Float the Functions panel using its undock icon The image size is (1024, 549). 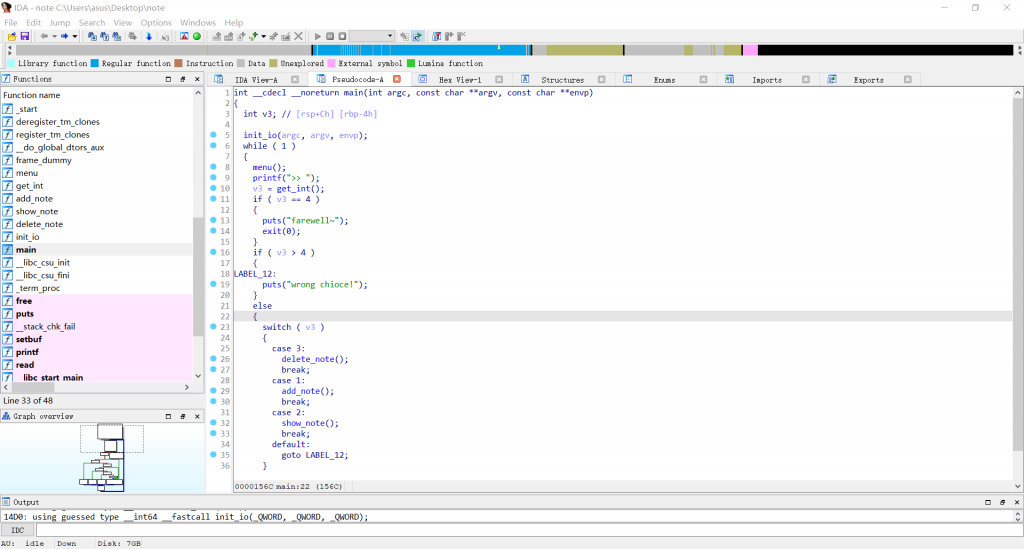[x=183, y=79]
